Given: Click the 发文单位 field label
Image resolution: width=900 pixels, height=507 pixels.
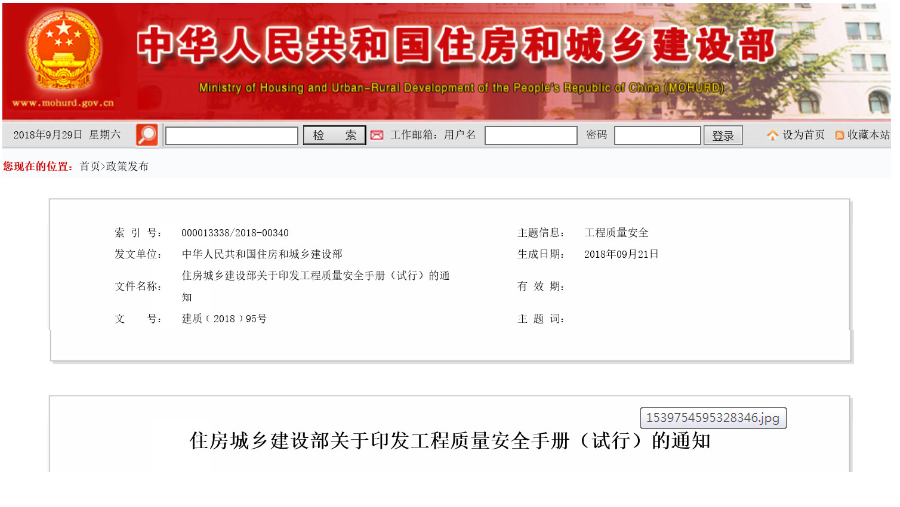Looking at the screenshot, I should coord(138,254).
